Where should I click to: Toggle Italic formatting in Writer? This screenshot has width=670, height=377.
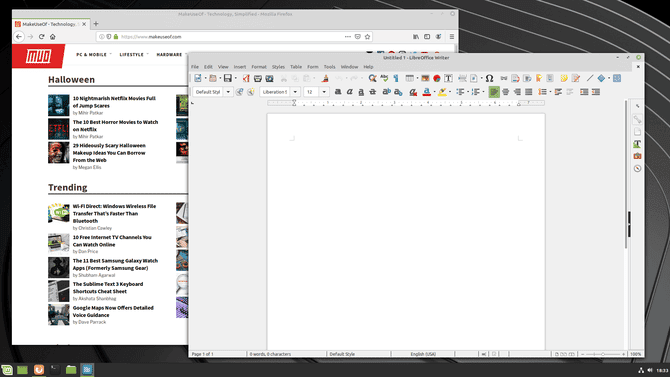[350, 92]
